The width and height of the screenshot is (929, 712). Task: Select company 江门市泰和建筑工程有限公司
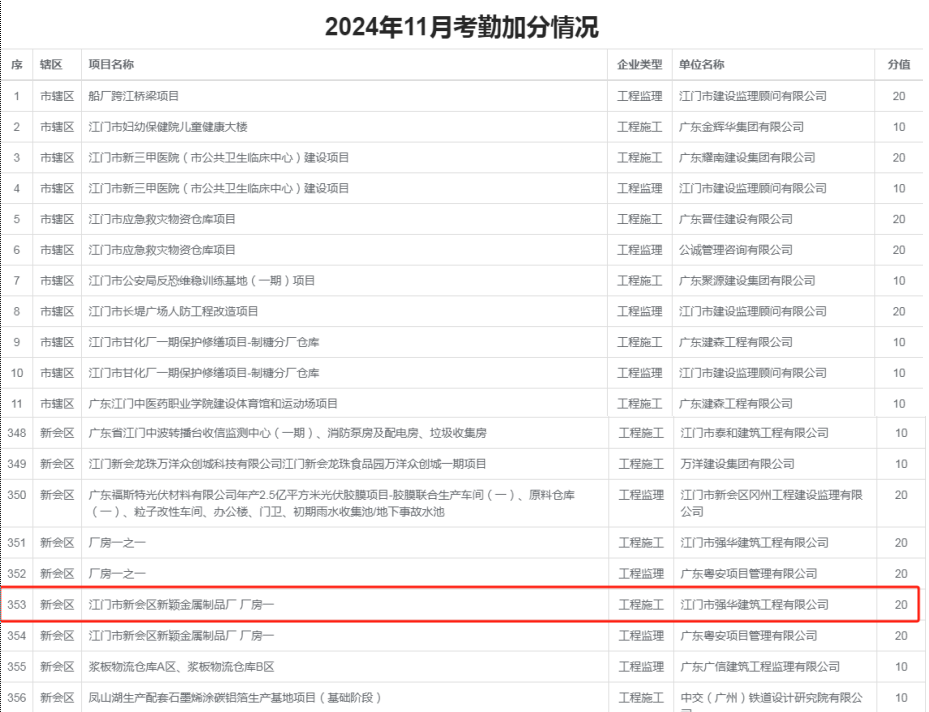[x=754, y=433]
